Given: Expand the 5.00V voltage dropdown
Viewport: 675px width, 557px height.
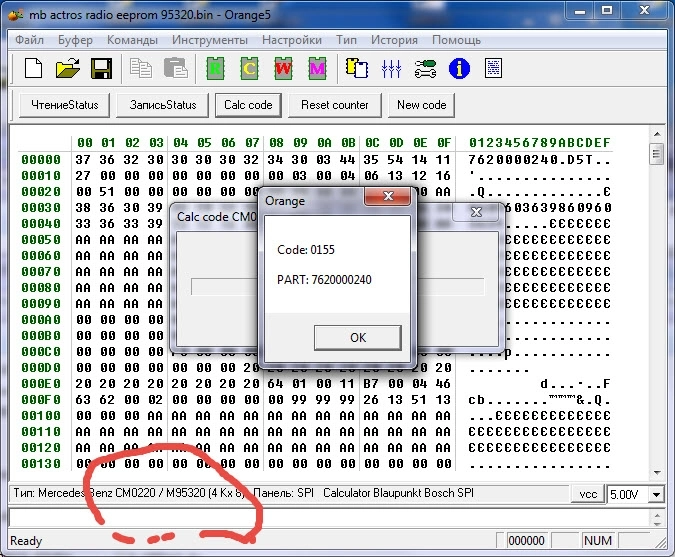Looking at the screenshot, I should (x=656, y=494).
